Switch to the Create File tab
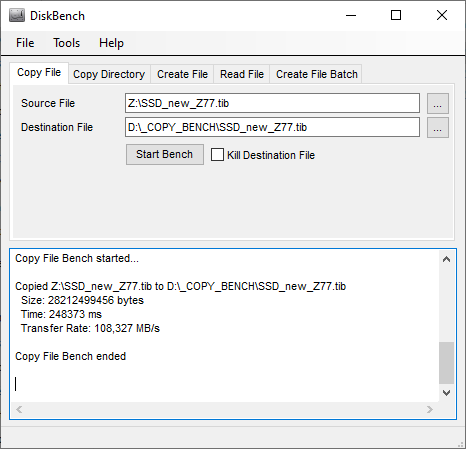Image resolution: width=466 pixels, height=449 pixels. (182, 74)
